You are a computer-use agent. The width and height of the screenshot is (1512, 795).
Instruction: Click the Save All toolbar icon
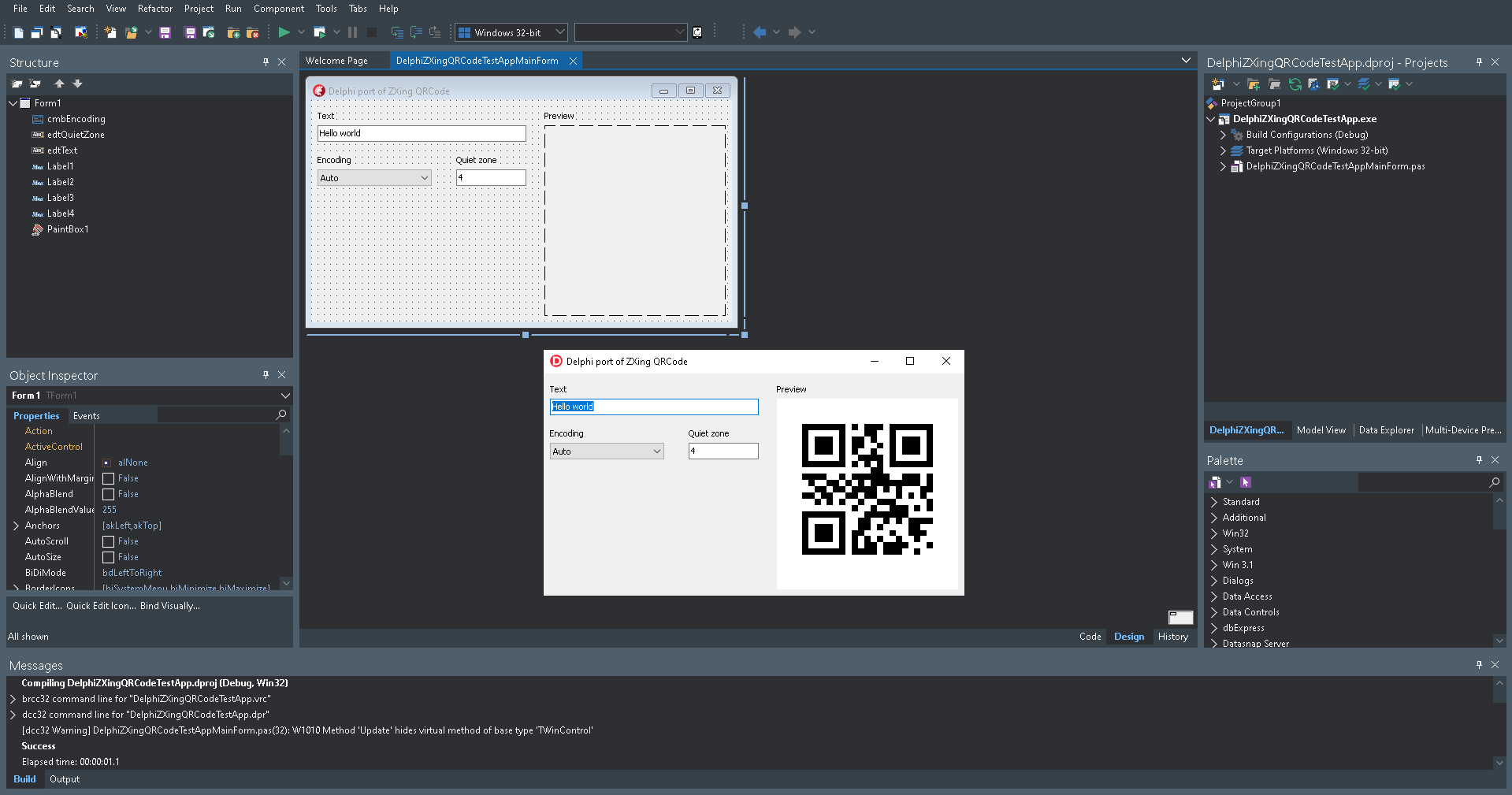(x=190, y=32)
